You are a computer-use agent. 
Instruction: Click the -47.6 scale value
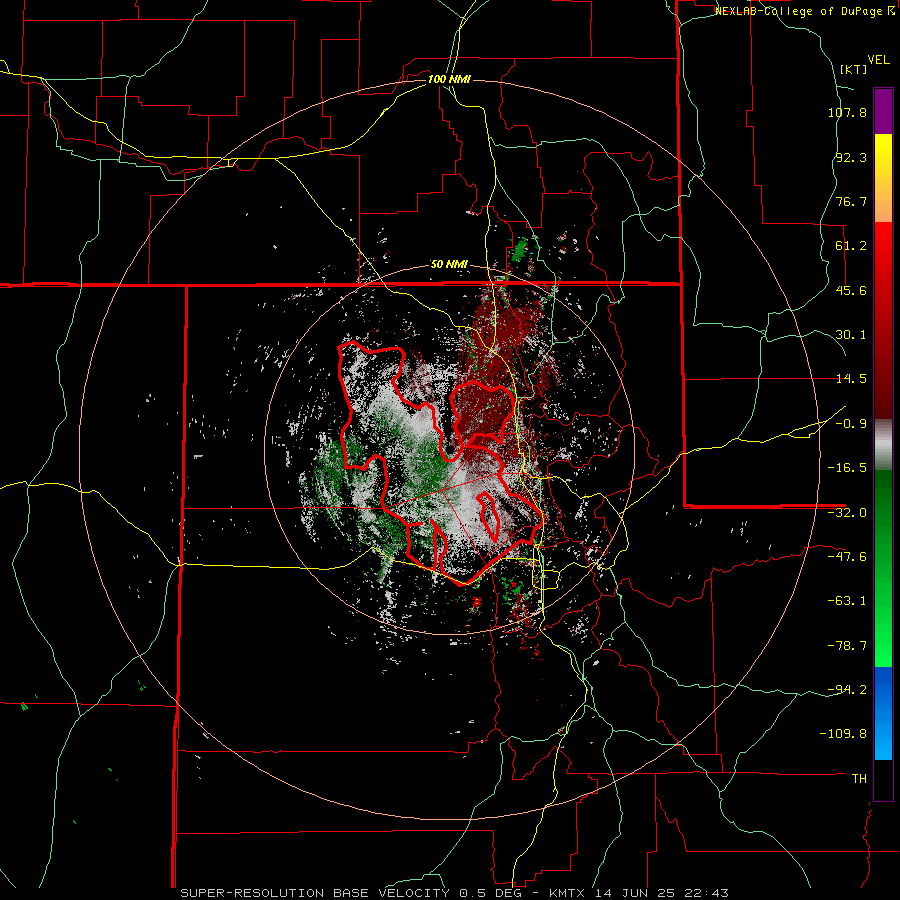pos(847,557)
